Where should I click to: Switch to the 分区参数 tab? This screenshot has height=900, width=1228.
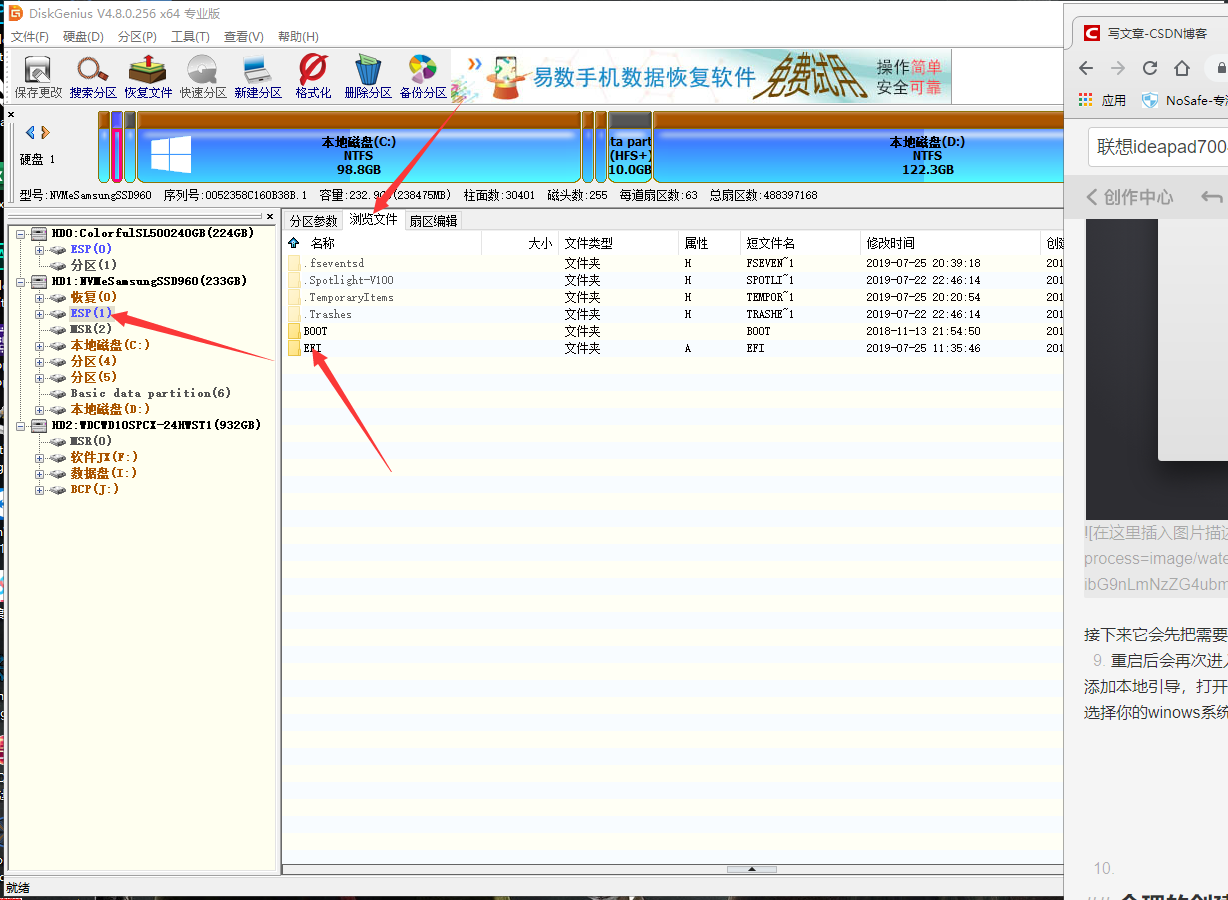coord(314,221)
